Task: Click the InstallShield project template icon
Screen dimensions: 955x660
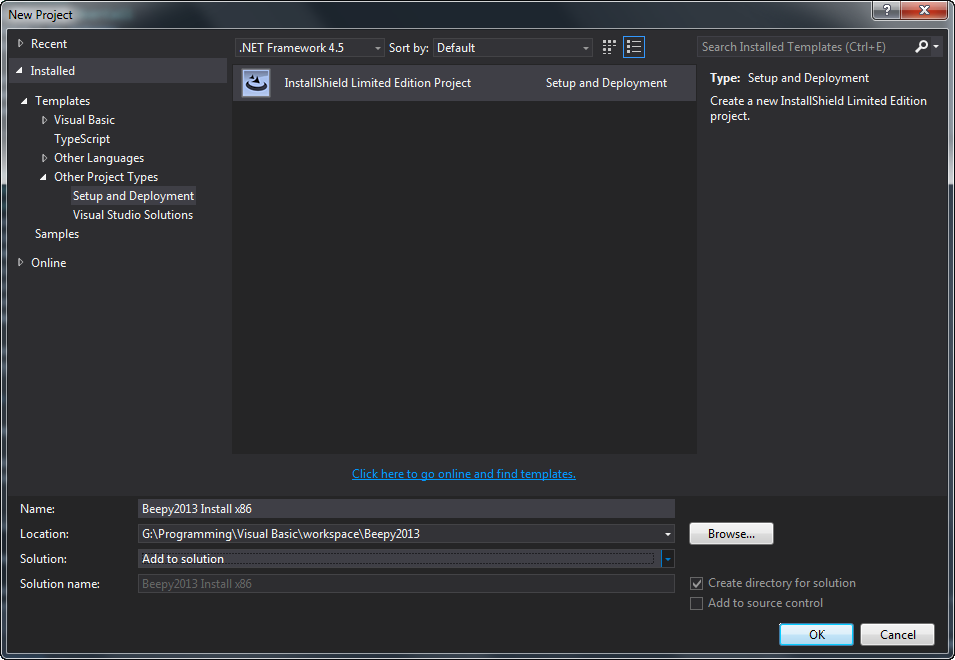Action: 256,83
